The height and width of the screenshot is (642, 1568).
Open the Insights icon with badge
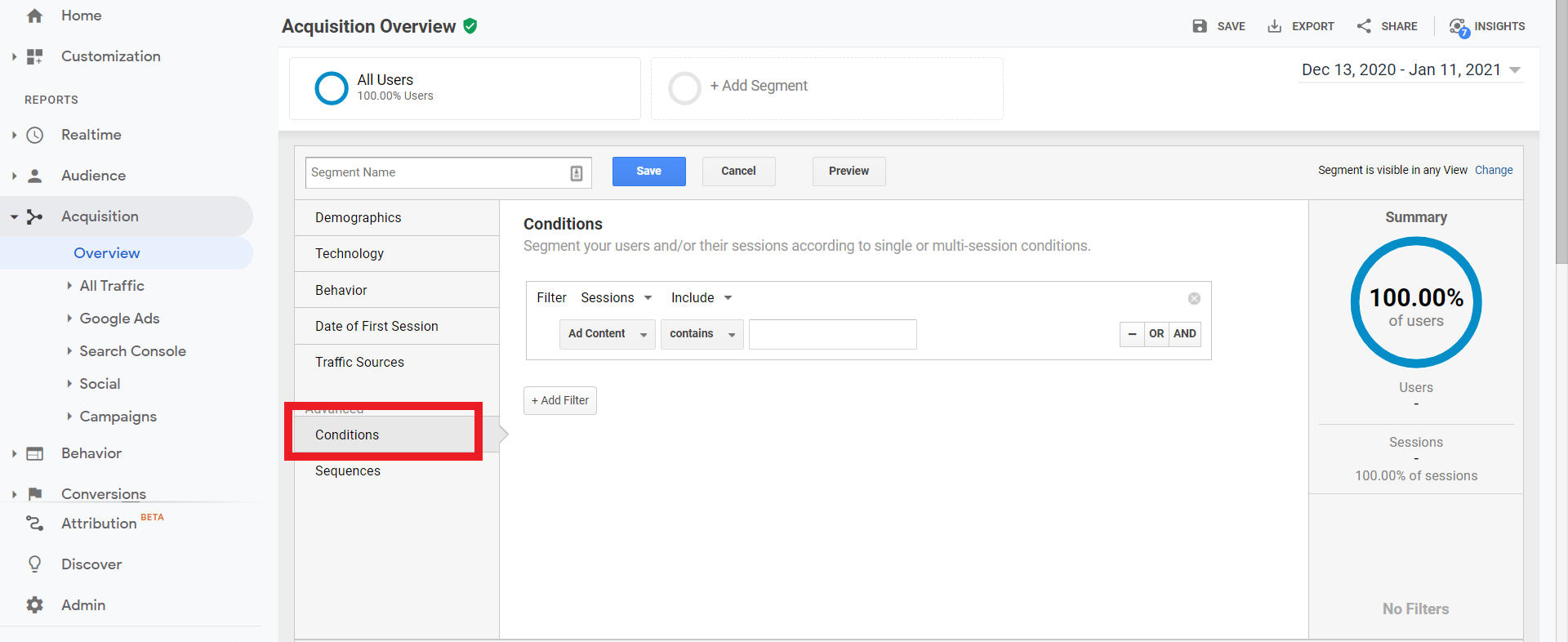pyautogui.click(x=1459, y=28)
